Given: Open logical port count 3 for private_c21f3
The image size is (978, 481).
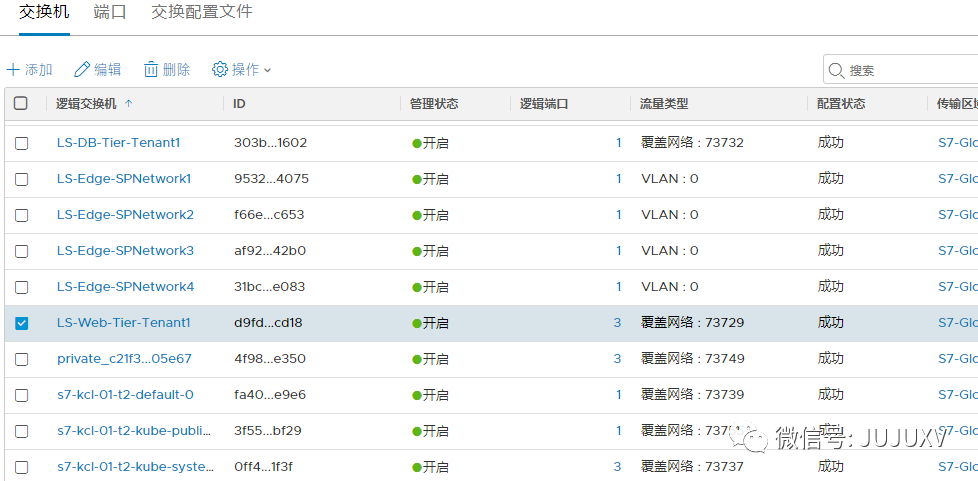Looking at the screenshot, I should 617,359.
